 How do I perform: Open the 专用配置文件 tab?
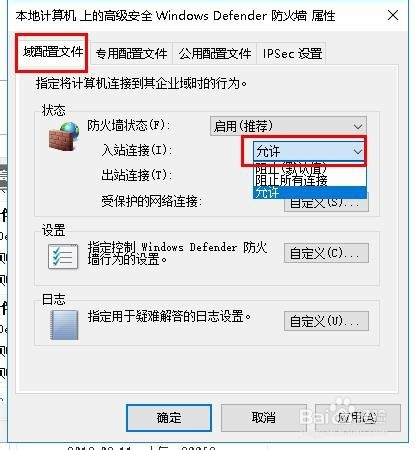coord(131,54)
